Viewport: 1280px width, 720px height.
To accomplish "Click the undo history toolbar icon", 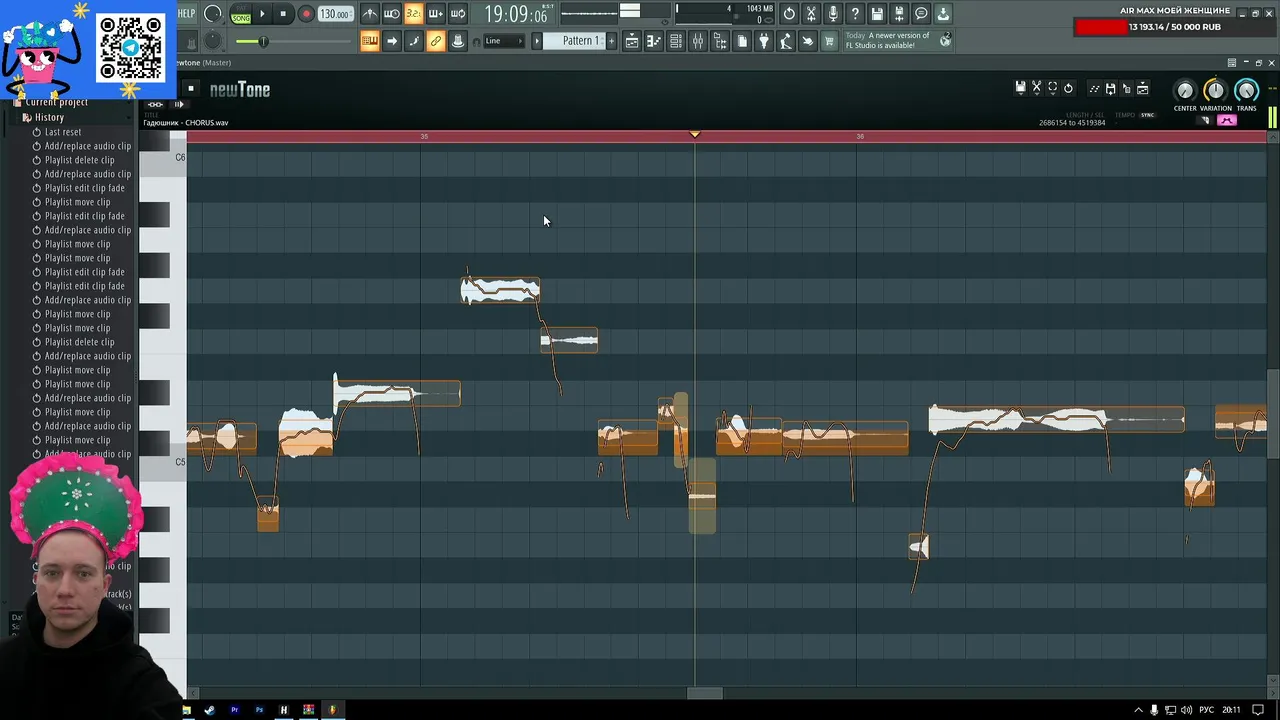I will pos(789,14).
